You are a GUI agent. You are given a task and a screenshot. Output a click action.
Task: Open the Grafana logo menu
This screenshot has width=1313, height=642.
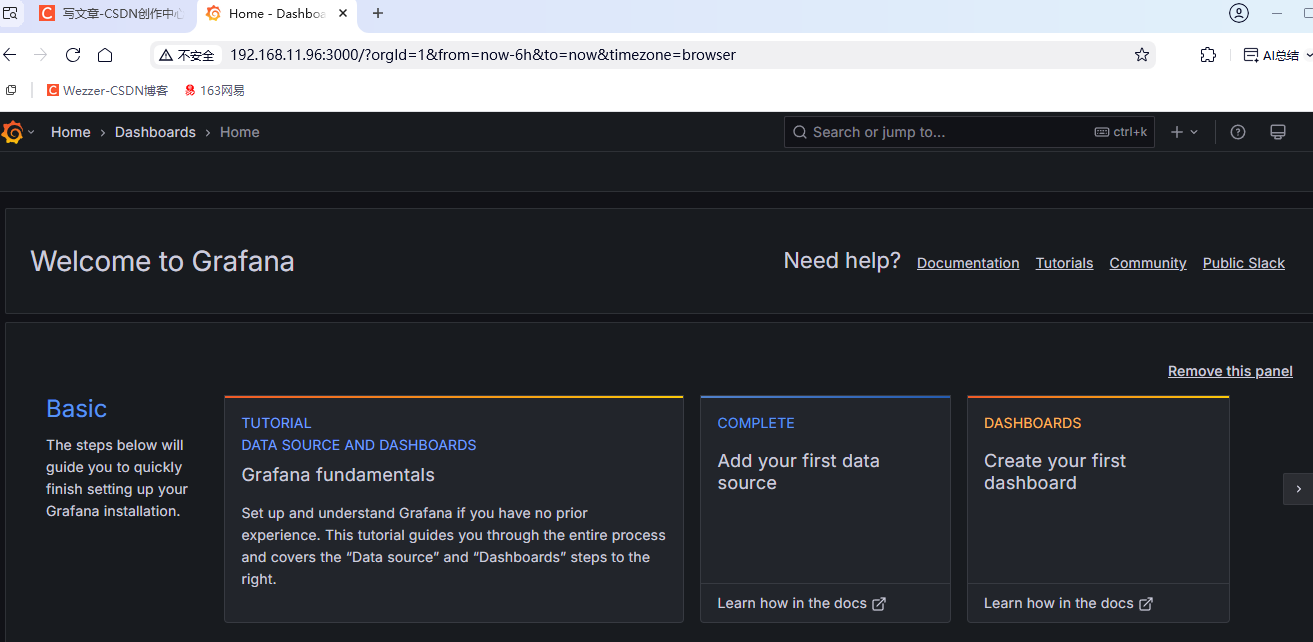pyautogui.click(x=13, y=132)
